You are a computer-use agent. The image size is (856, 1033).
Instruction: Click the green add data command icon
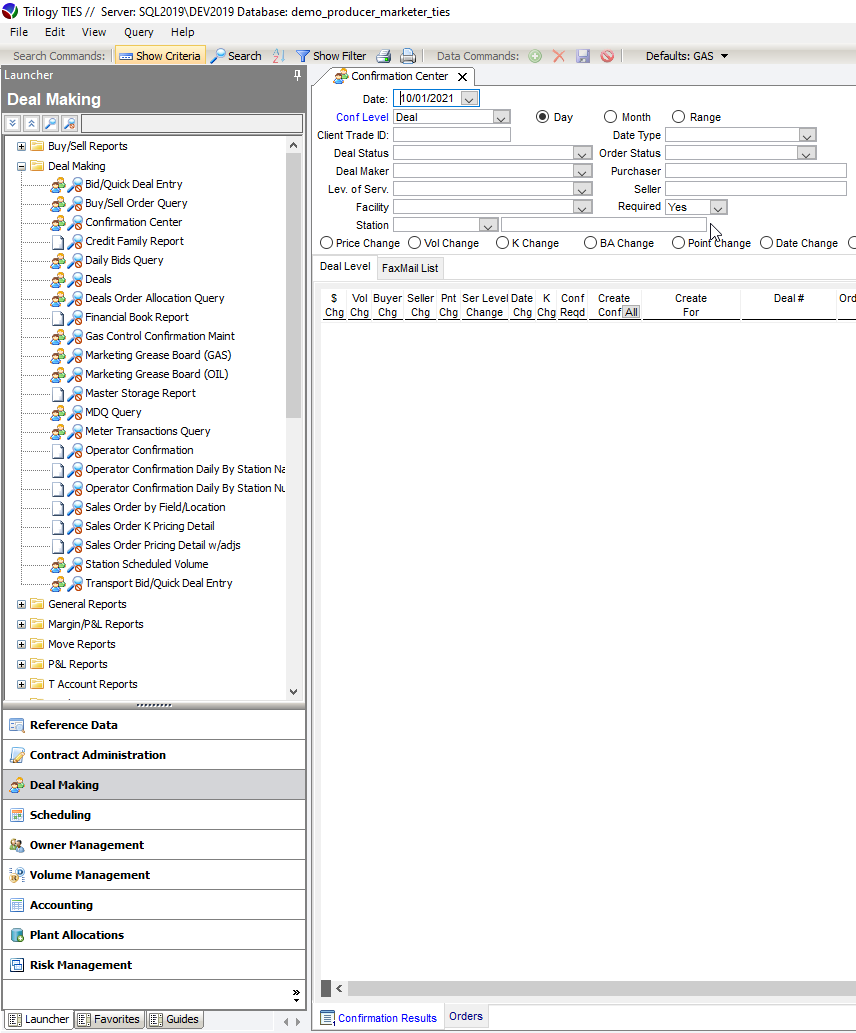pyautogui.click(x=535, y=56)
